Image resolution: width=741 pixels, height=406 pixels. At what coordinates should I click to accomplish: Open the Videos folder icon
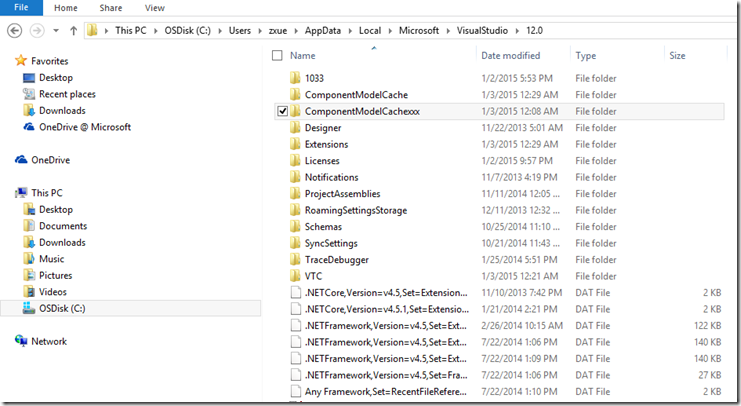click(29, 292)
